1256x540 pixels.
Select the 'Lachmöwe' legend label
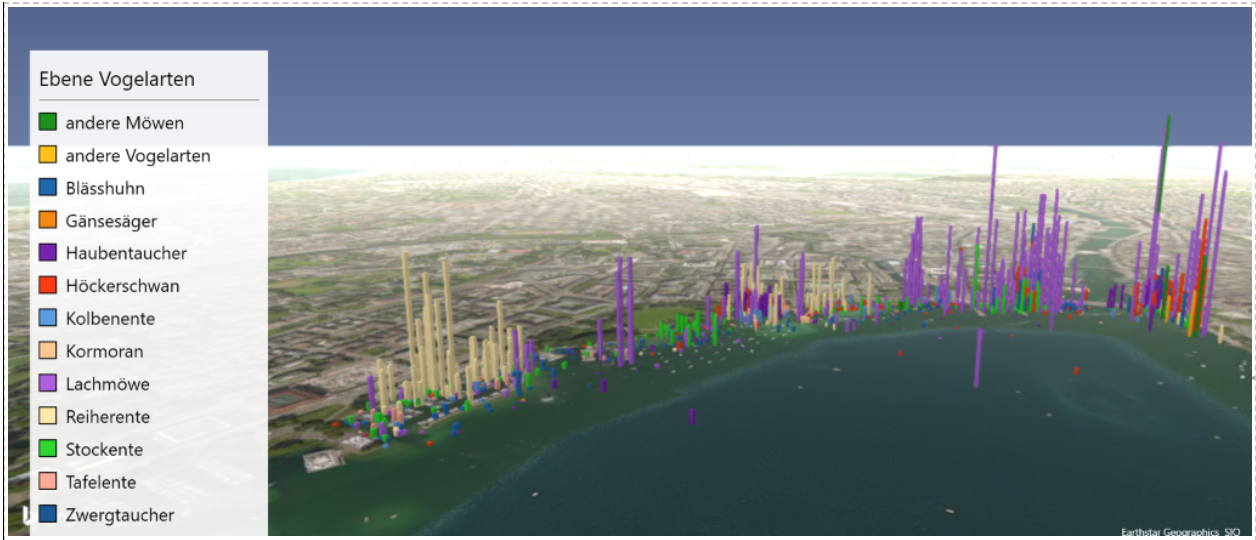click(x=108, y=384)
